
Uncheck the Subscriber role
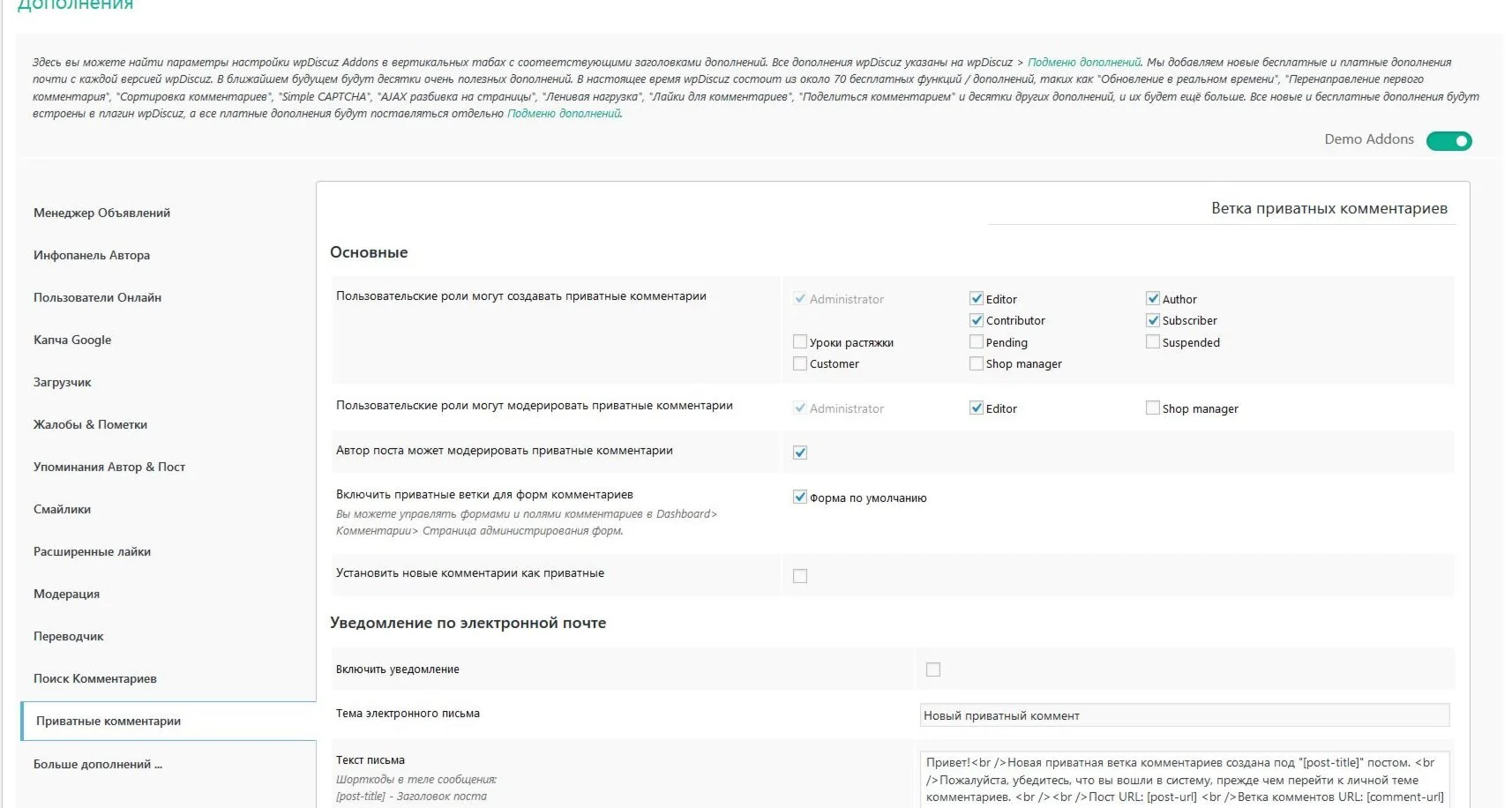pyautogui.click(x=1153, y=320)
